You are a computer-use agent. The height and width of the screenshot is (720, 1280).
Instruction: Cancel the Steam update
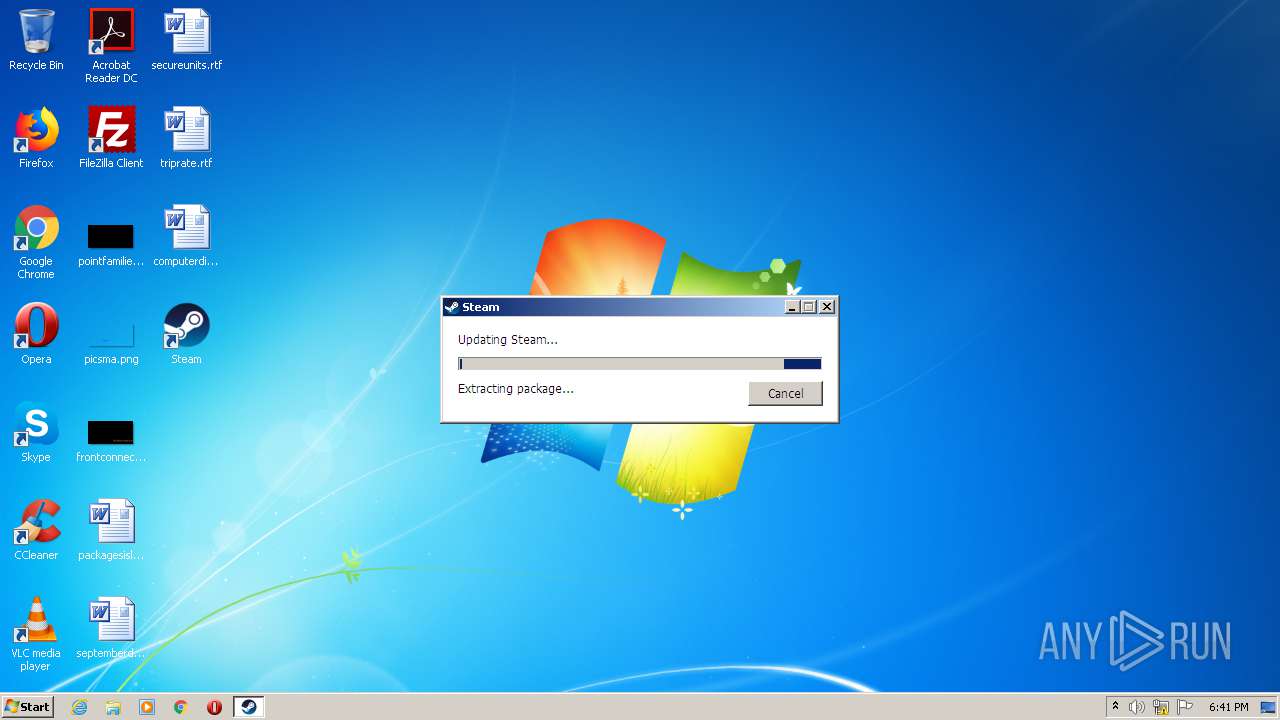pos(785,393)
